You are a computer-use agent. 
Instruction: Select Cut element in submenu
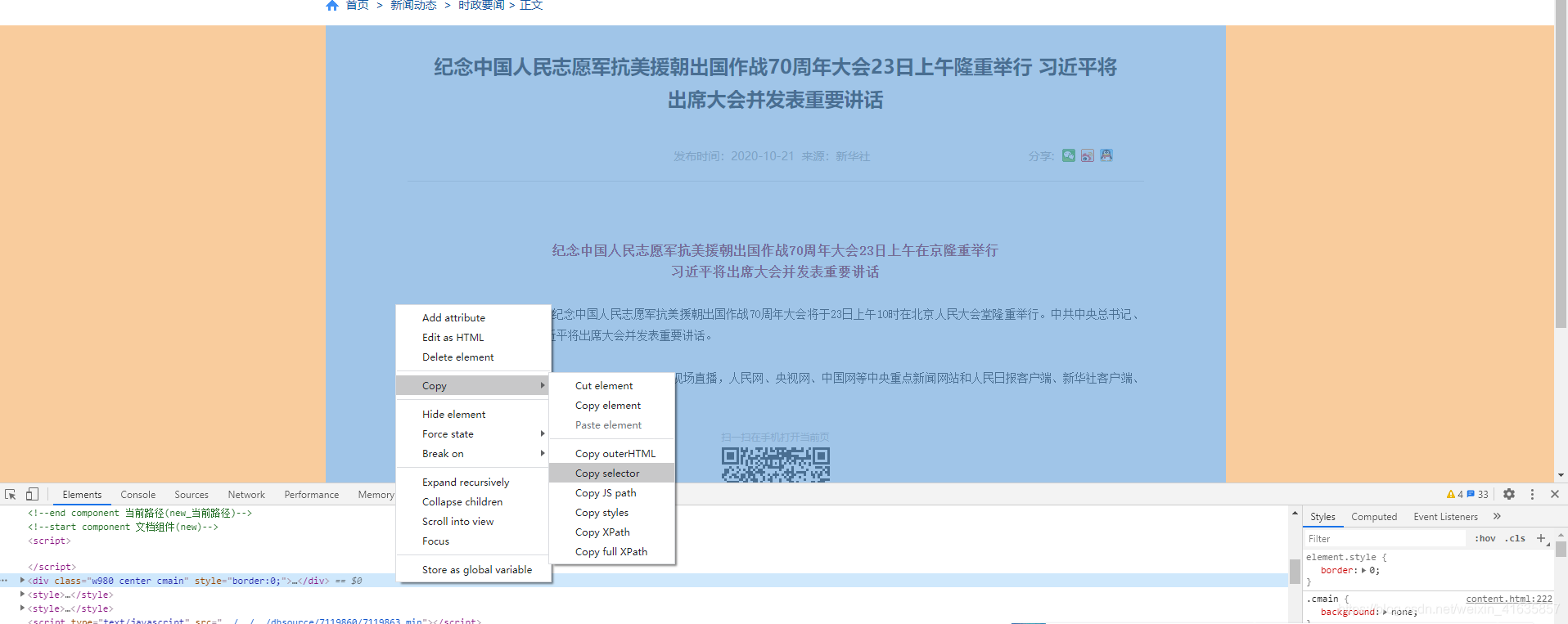[x=612, y=385]
